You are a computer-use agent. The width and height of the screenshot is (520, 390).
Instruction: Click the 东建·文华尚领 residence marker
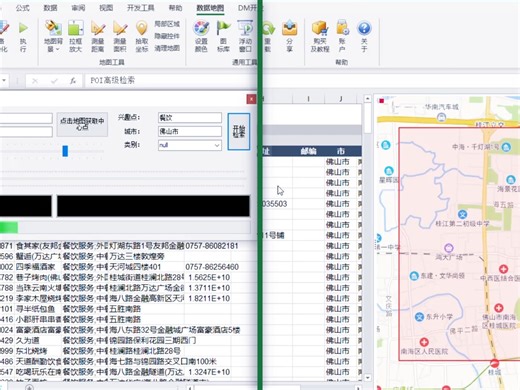tap(414, 276)
